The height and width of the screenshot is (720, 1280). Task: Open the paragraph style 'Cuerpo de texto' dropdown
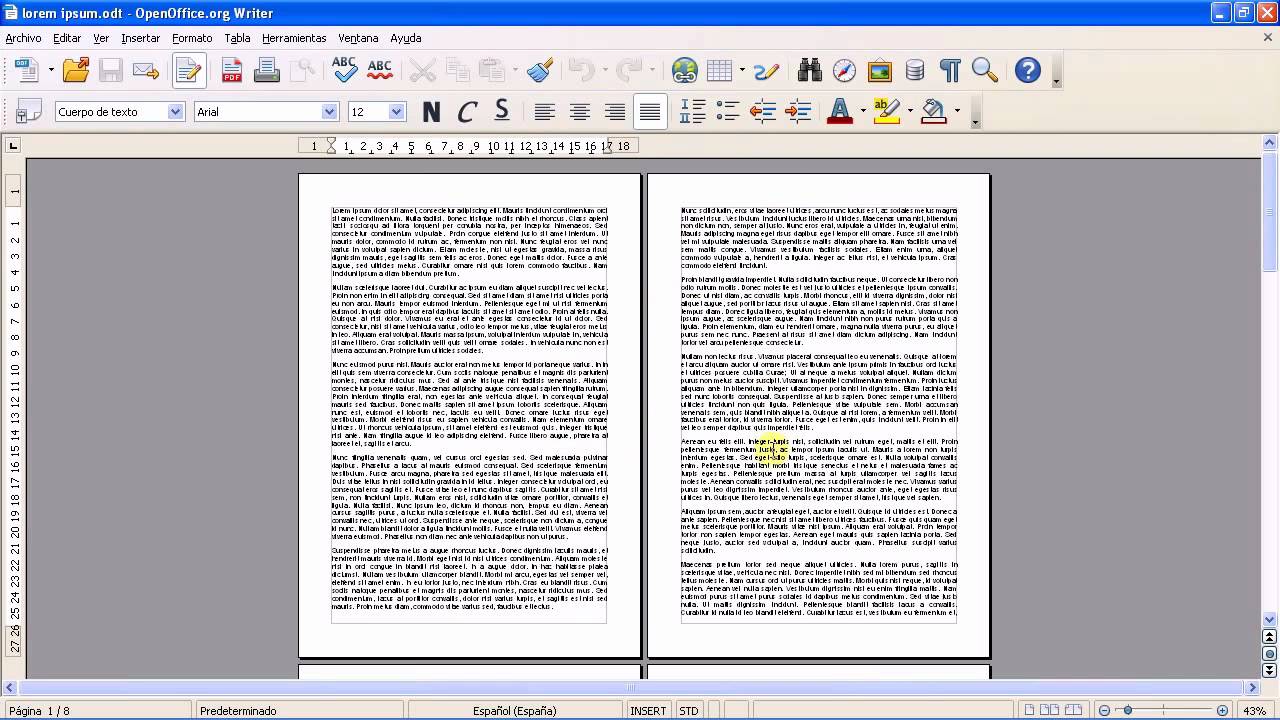tap(175, 112)
